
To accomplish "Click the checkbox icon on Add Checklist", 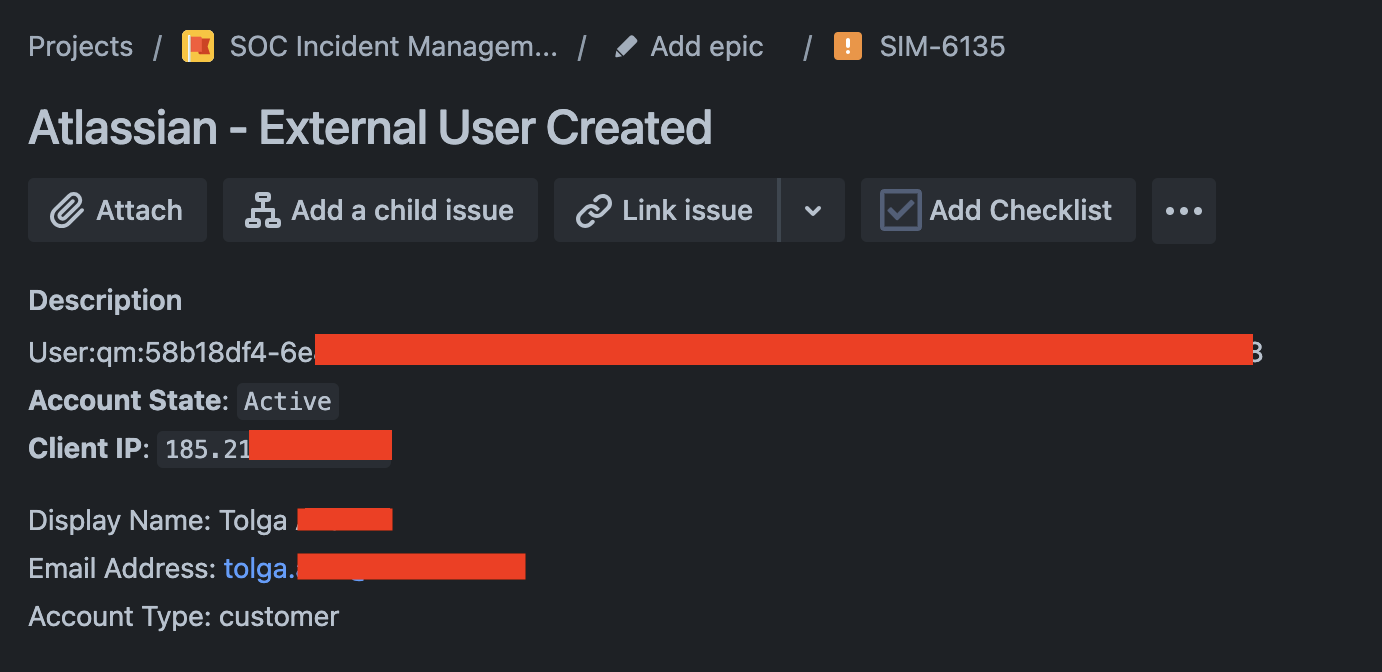I will pyautogui.click(x=900, y=211).
